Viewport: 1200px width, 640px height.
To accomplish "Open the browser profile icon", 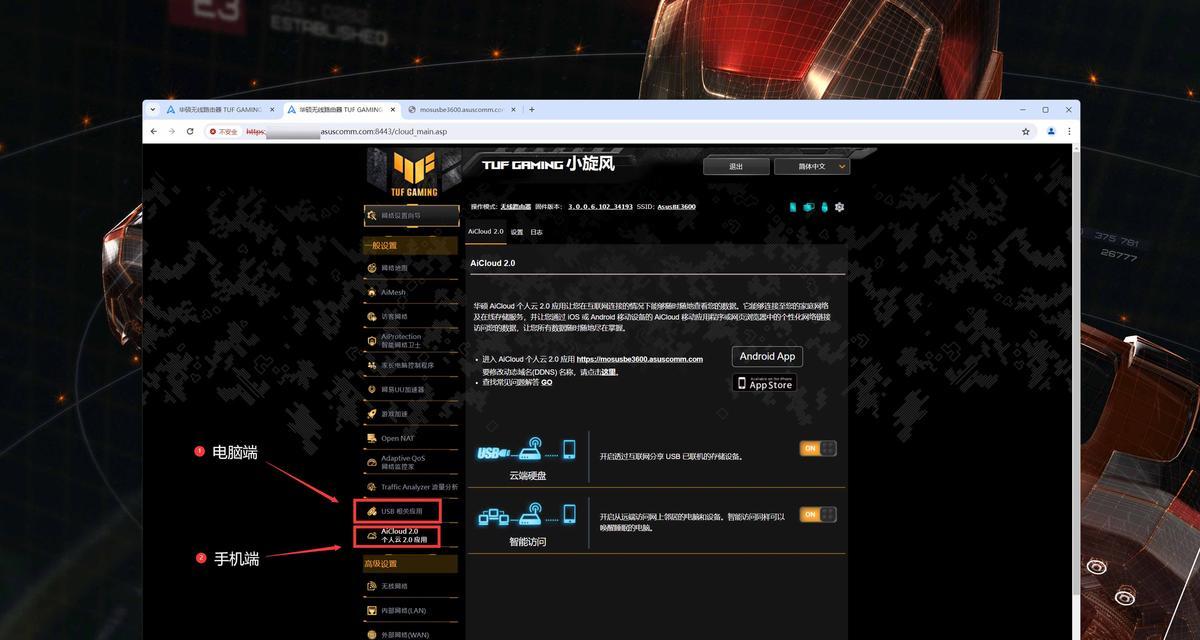I will click(1051, 131).
